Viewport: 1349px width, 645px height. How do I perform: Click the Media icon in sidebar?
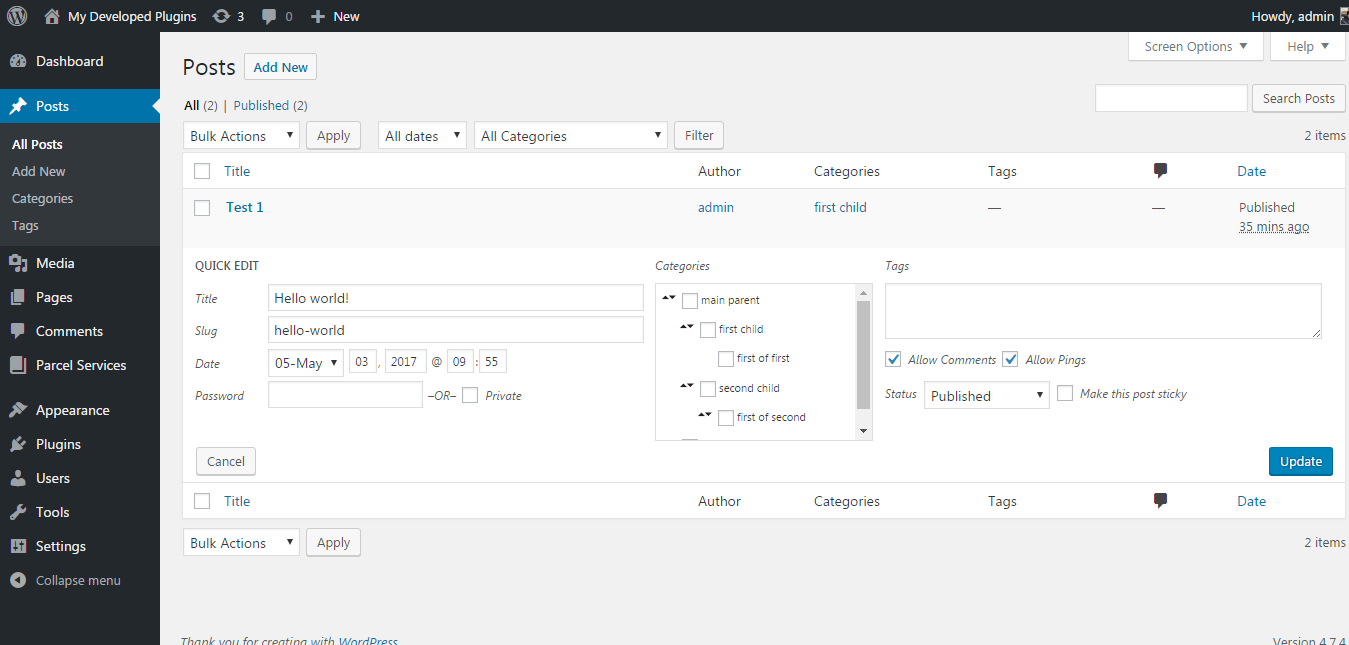[18, 263]
